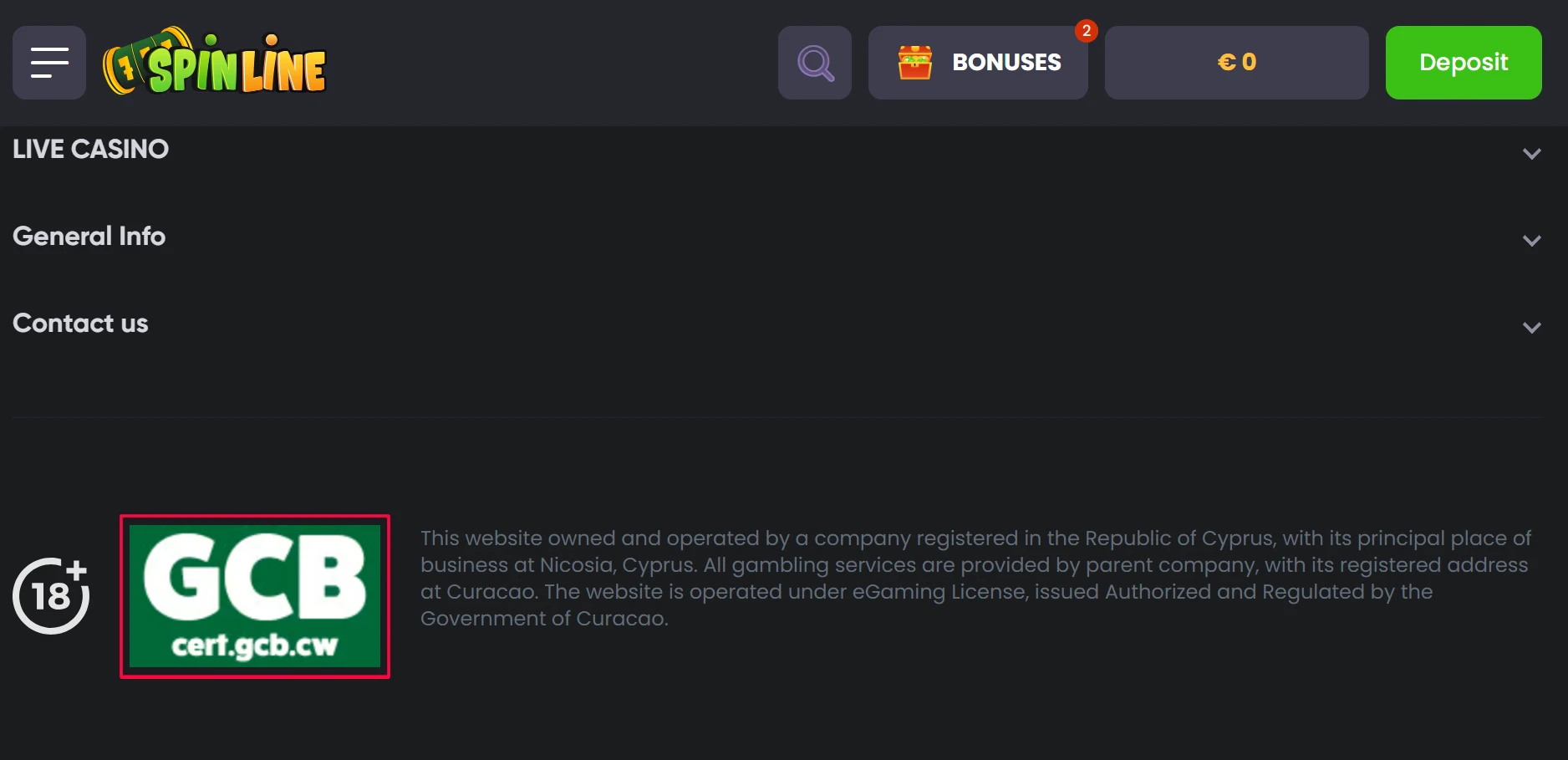Click the green Deposit button
The height and width of the screenshot is (760, 1568).
(1464, 63)
